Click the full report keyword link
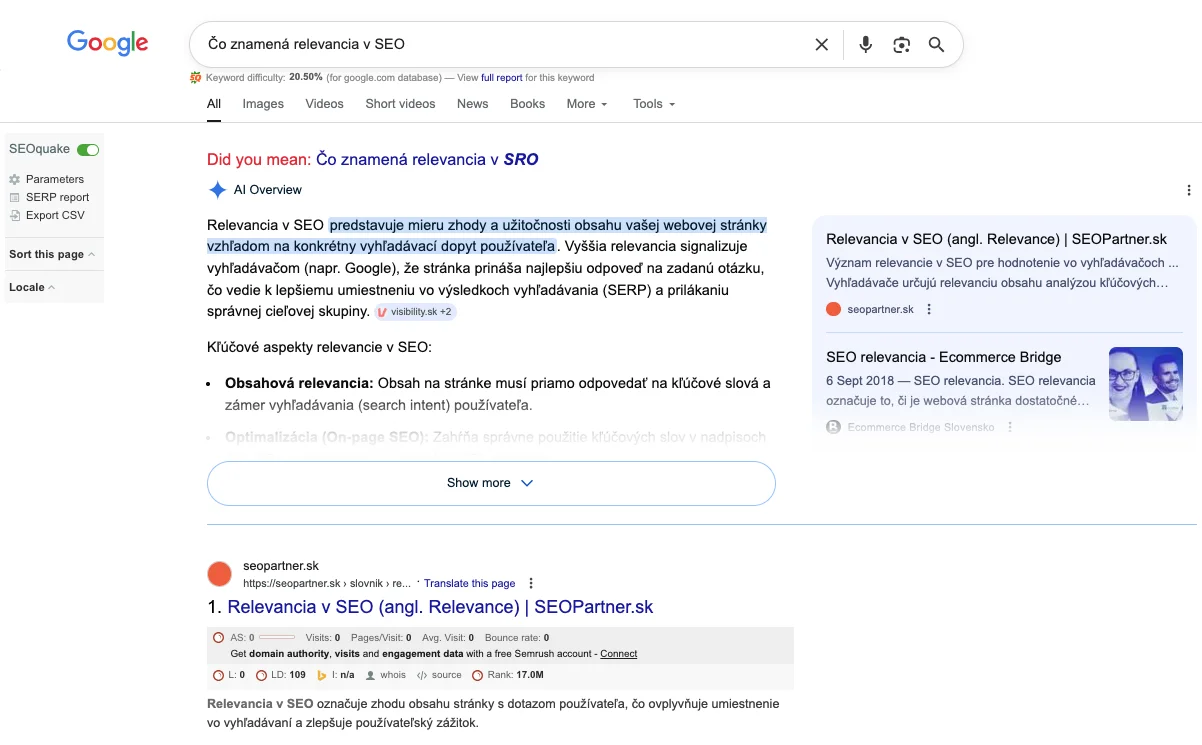The image size is (1202, 745). tap(501, 78)
